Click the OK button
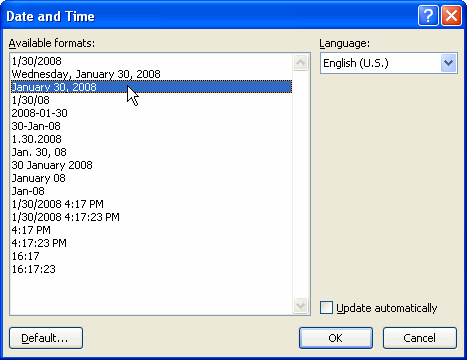Image resolution: width=467 pixels, height=360 pixels. (336, 338)
